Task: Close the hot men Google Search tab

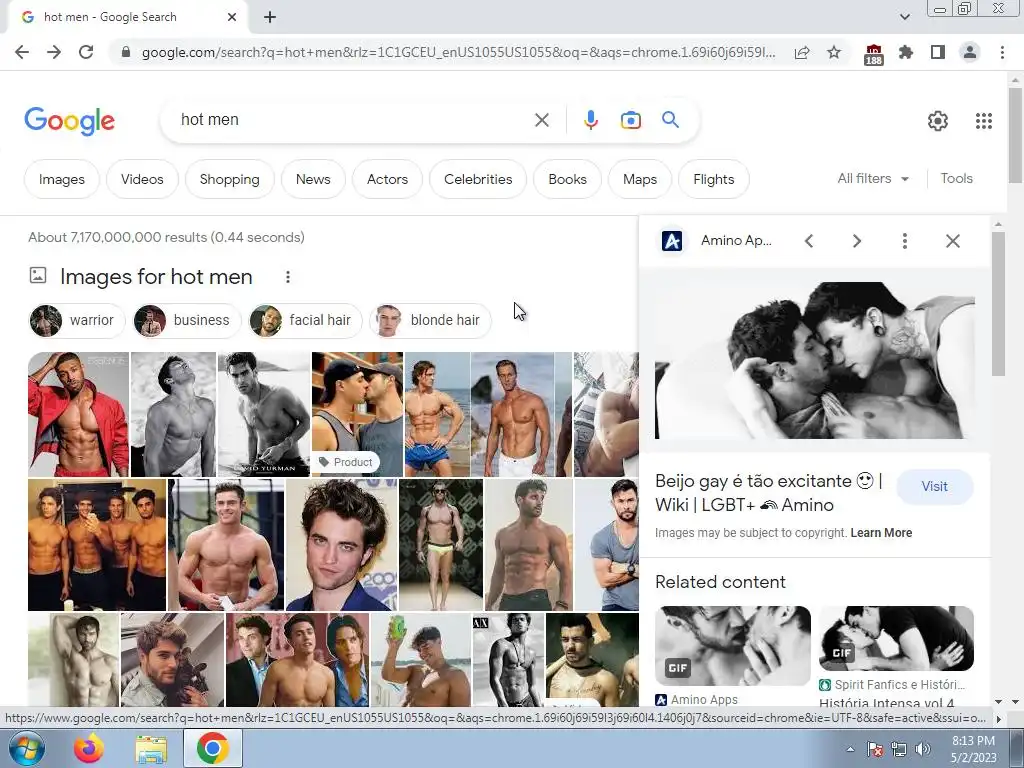Action: tap(232, 18)
